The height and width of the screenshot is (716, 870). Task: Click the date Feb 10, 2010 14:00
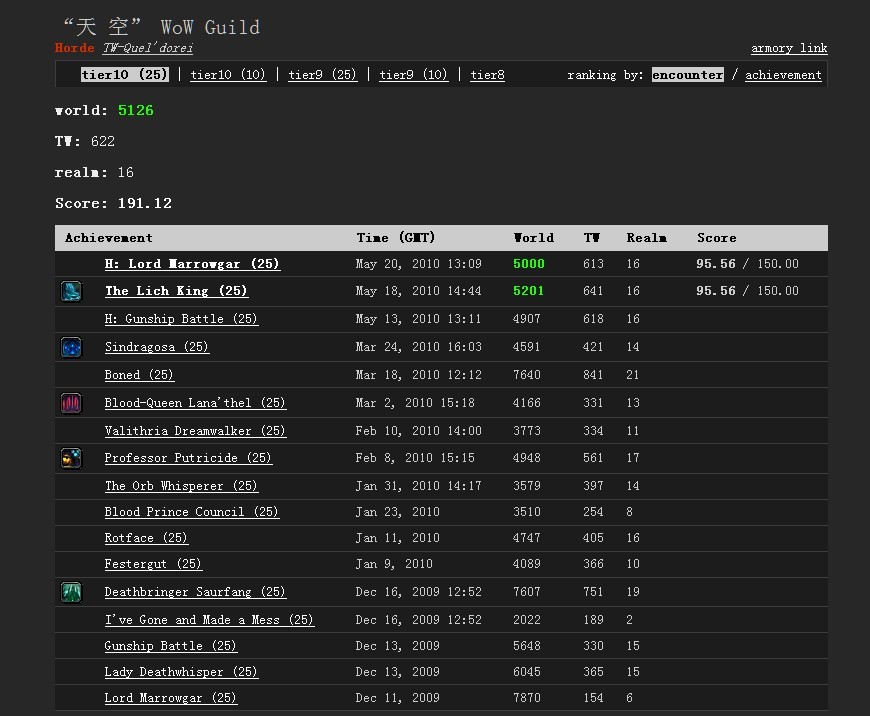418,431
